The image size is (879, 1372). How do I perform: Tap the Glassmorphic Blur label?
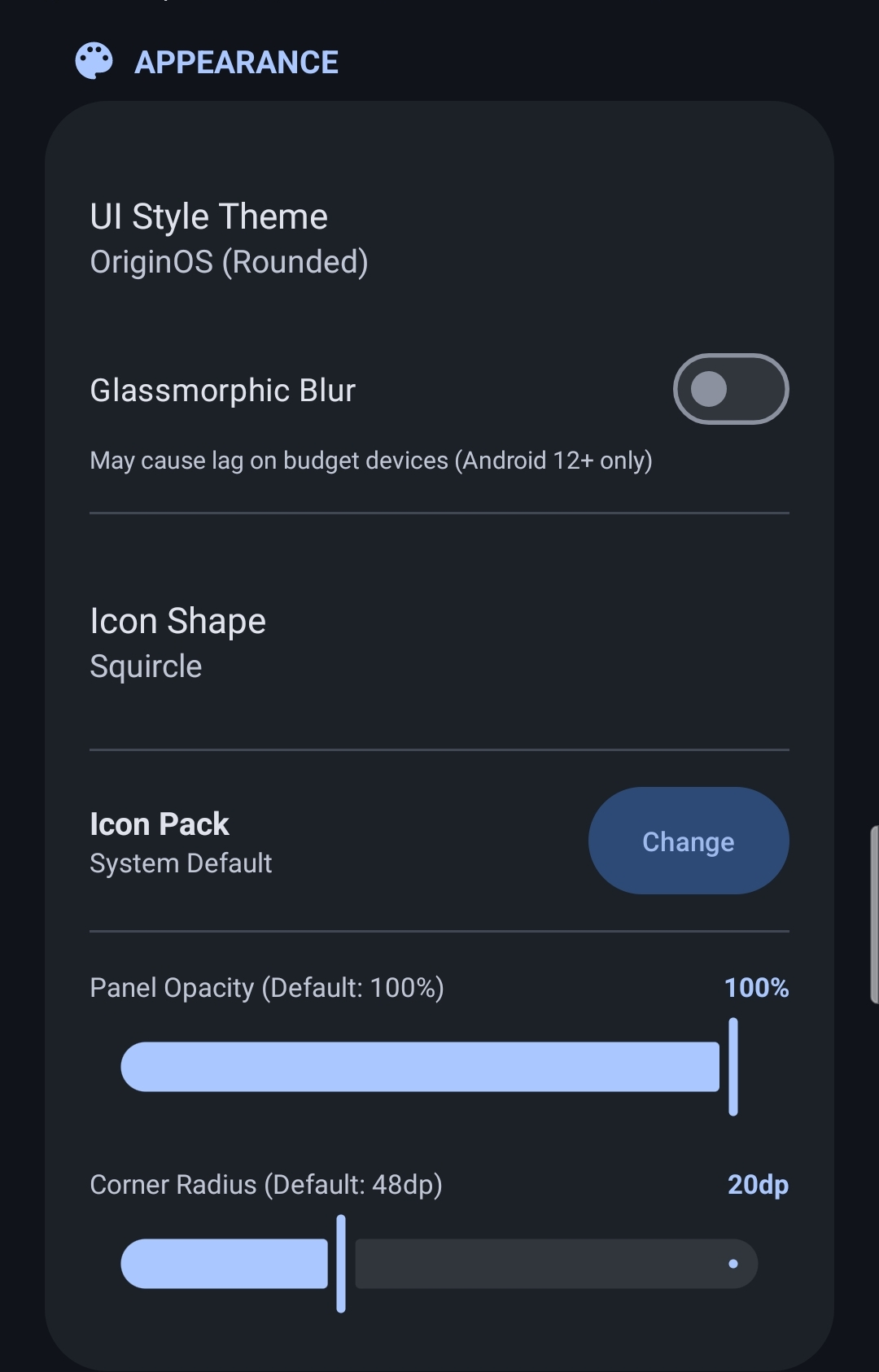[x=222, y=391]
